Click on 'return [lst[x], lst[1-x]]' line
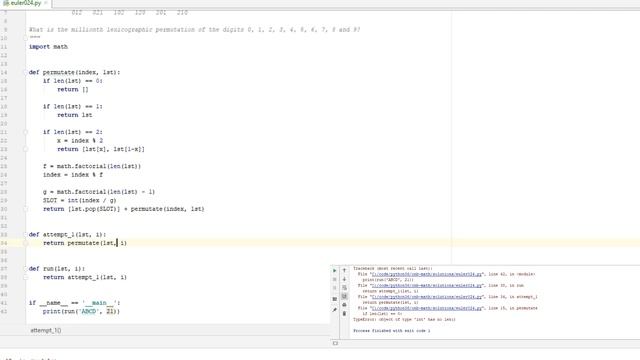Viewport: 640px width, 360px height. pos(101,149)
